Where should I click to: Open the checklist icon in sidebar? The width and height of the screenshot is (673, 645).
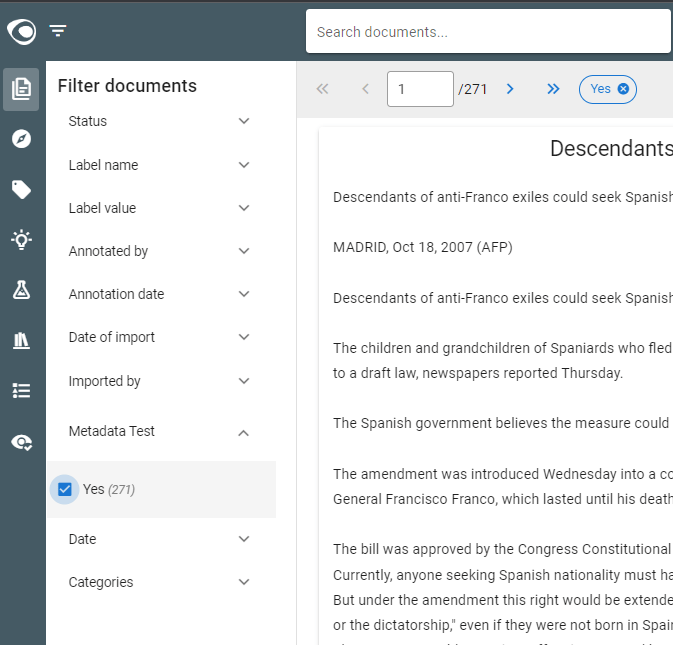(21, 391)
